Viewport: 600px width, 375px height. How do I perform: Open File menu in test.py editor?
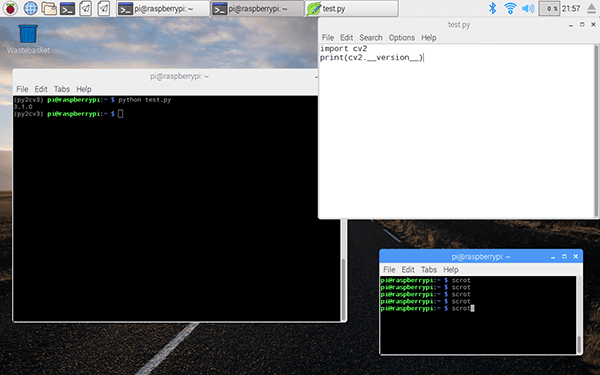coord(328,38)
